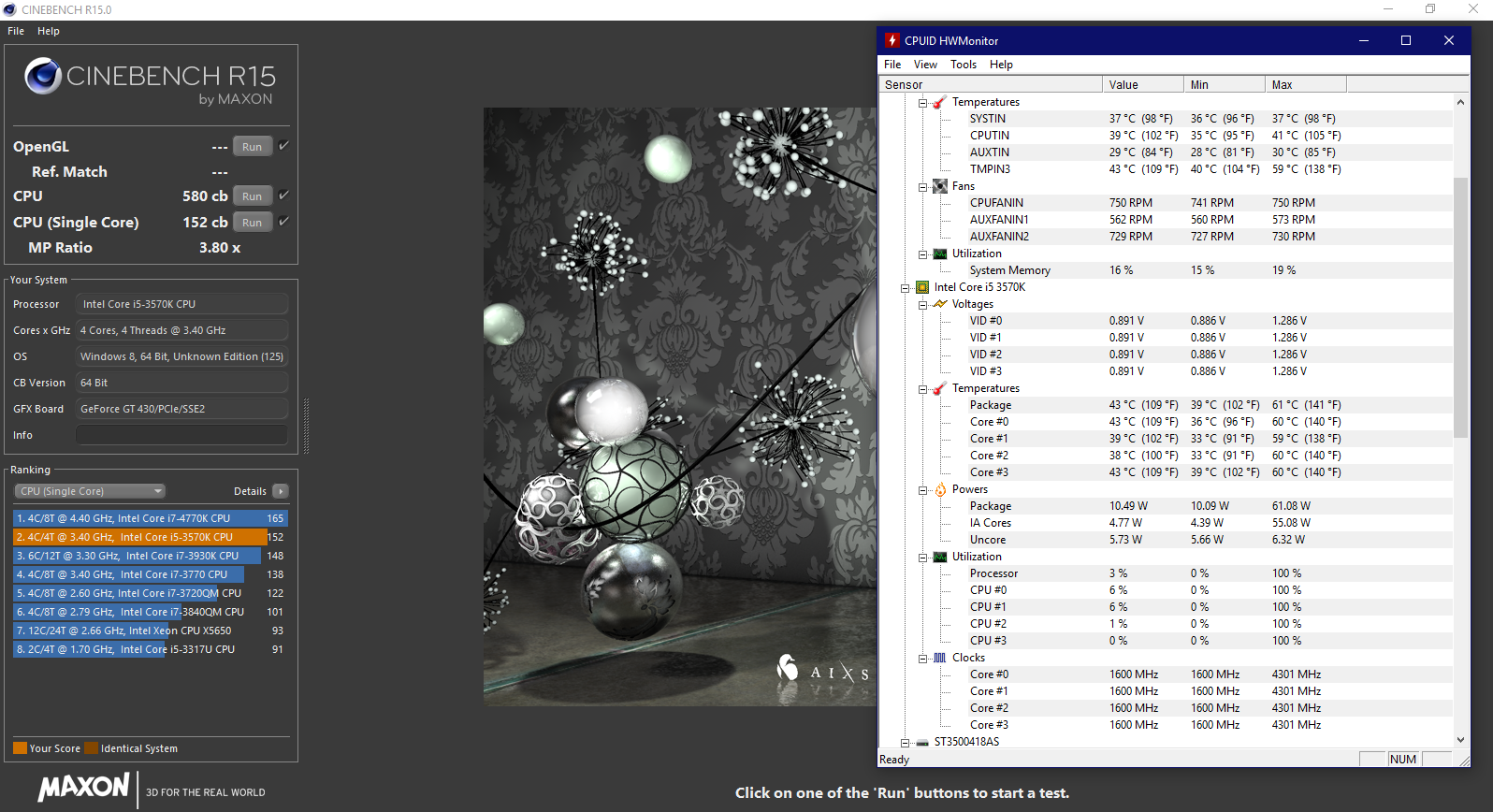Toggle the OpenGL test checkbox

pos(283,146)
